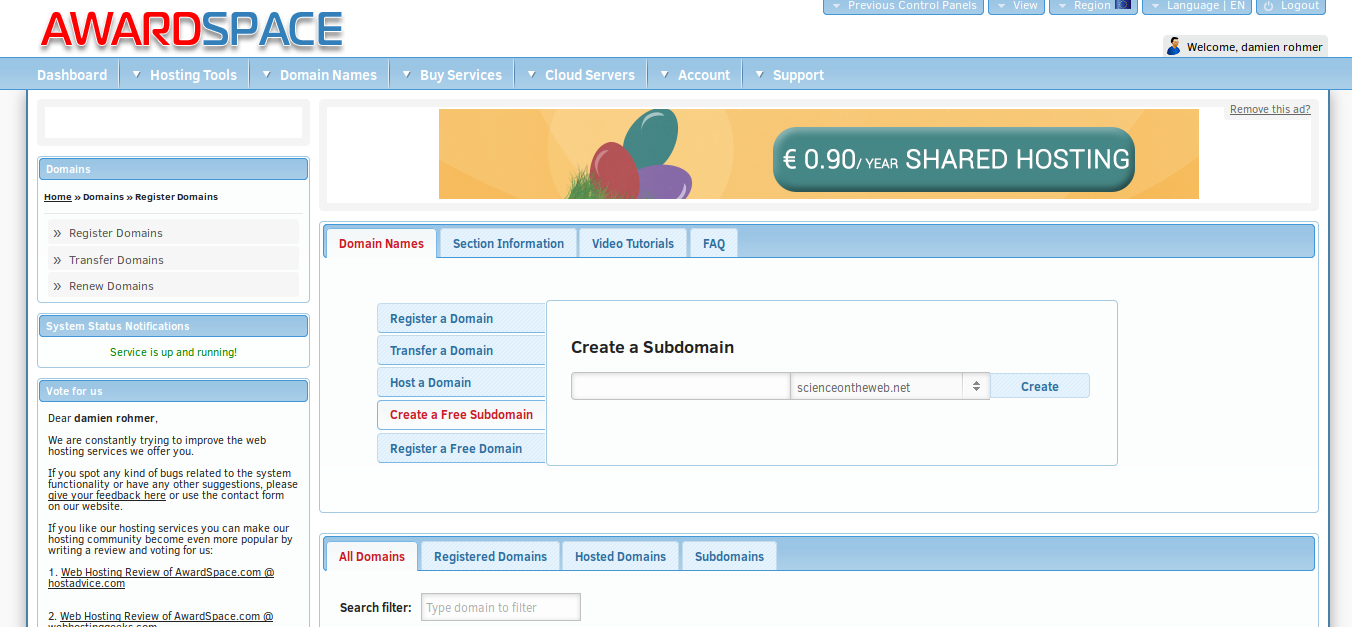
Task: Open the Language | EN dropdown
Action: pos(1197,6)
